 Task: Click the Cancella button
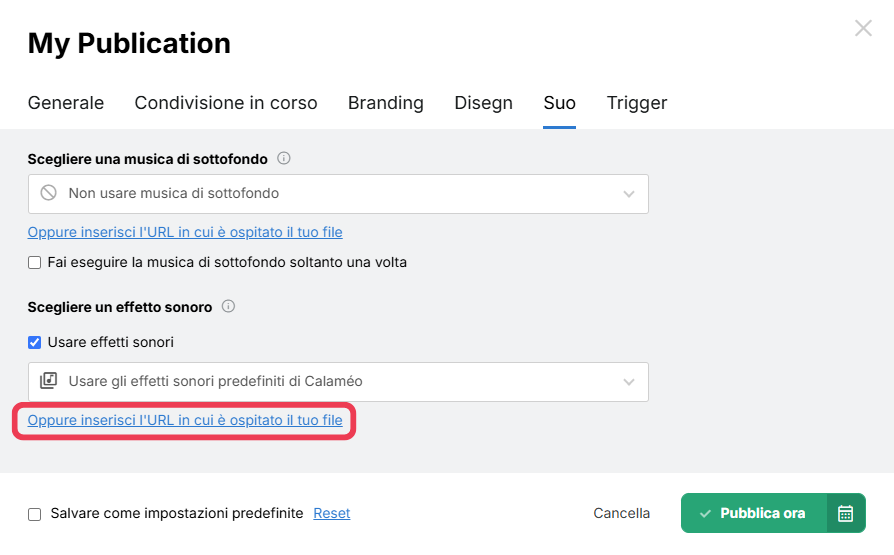click(621, 513)
